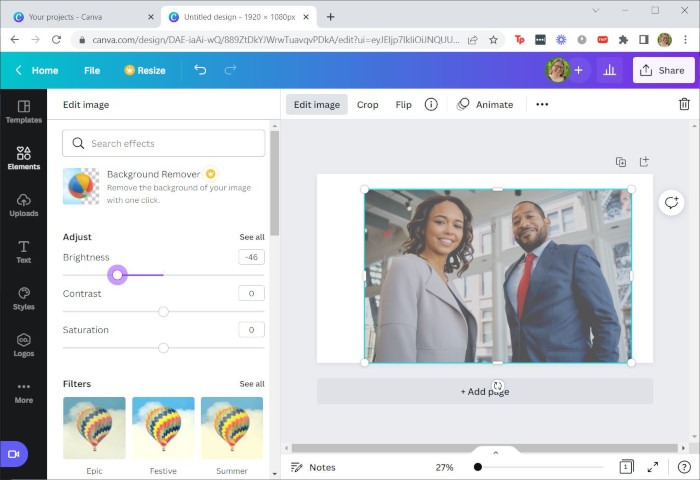Open the insights bar chart icon
The width and height of the screenshot is (700, 480).
609,70
